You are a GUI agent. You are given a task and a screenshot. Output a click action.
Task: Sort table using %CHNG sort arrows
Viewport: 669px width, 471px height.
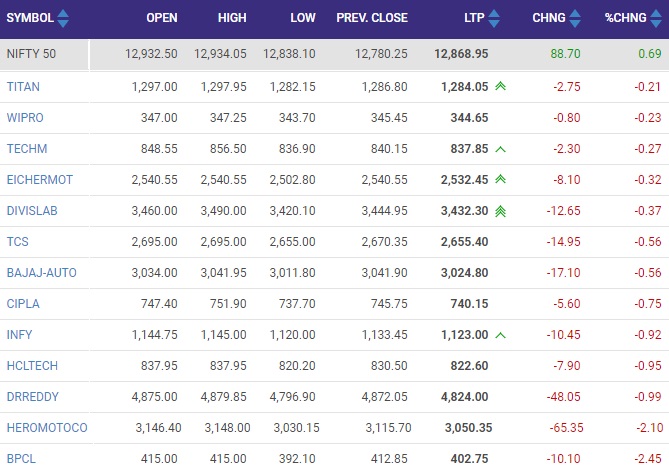657,18
